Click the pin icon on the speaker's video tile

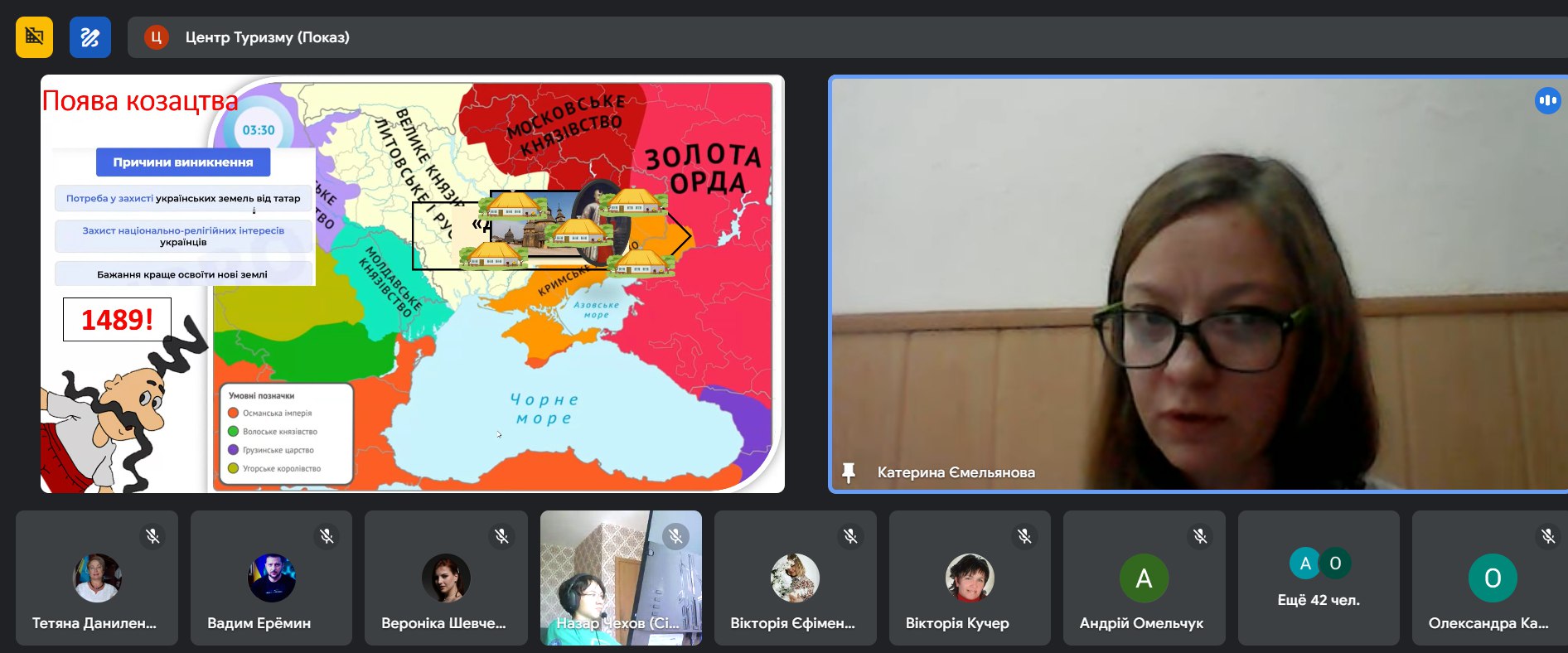[x=848, y=472]
